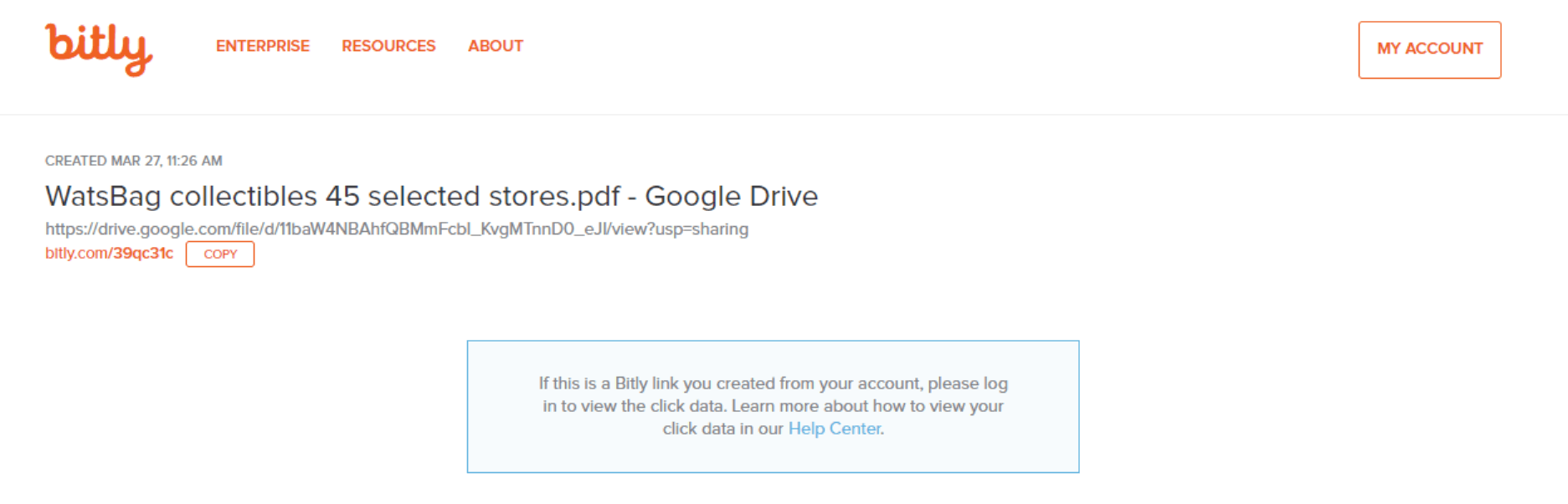Viewport: 1568px width, 504px height.
Task: Click the bold 39qc31c hash in the short link
Action: pos(143,254)
